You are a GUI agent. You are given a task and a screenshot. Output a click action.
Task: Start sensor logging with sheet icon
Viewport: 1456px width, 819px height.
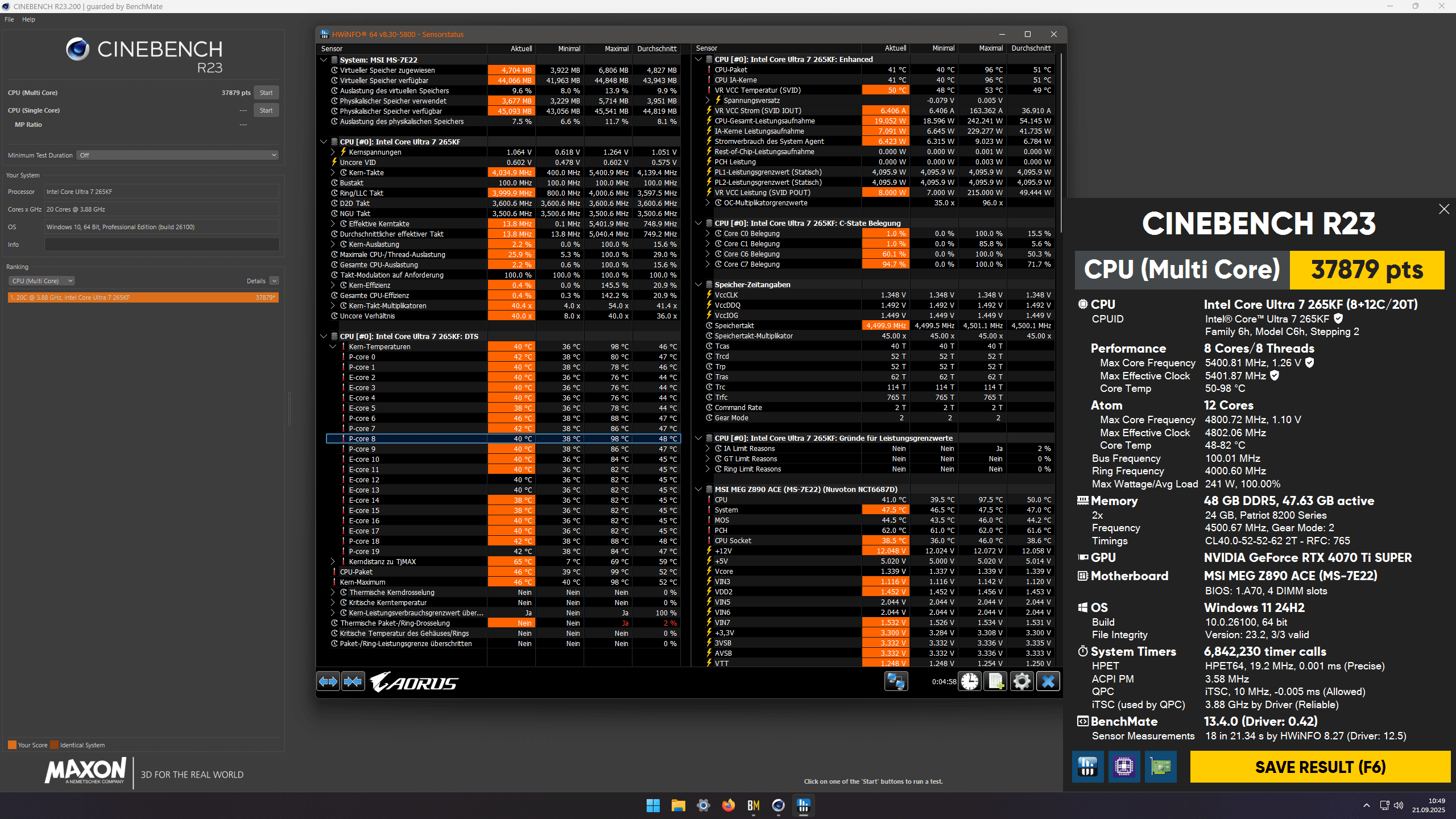pyautogui.click(x=995, y=681)
